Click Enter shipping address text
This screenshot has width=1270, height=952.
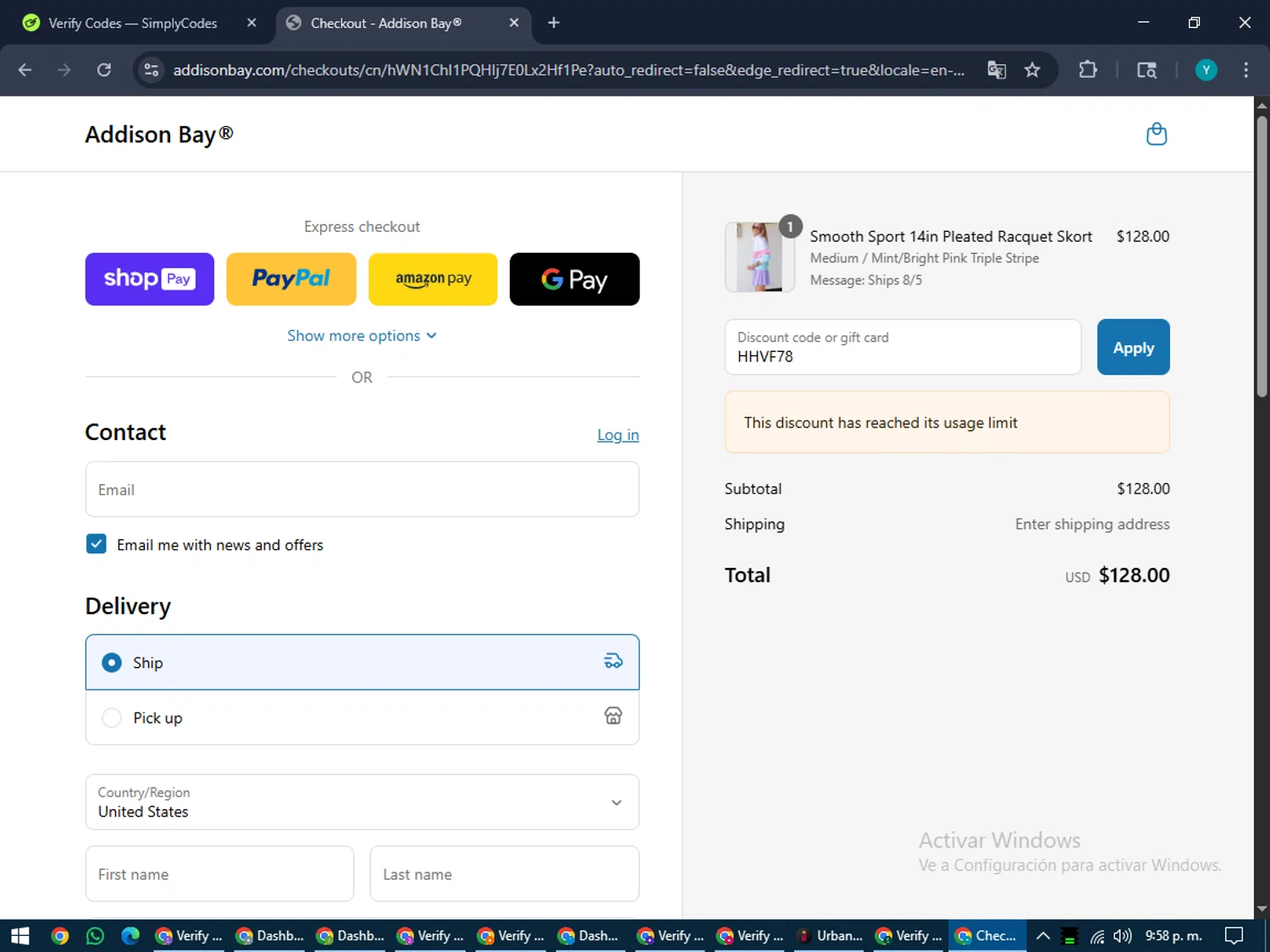pyautogui.click(x=1092, y=524)
